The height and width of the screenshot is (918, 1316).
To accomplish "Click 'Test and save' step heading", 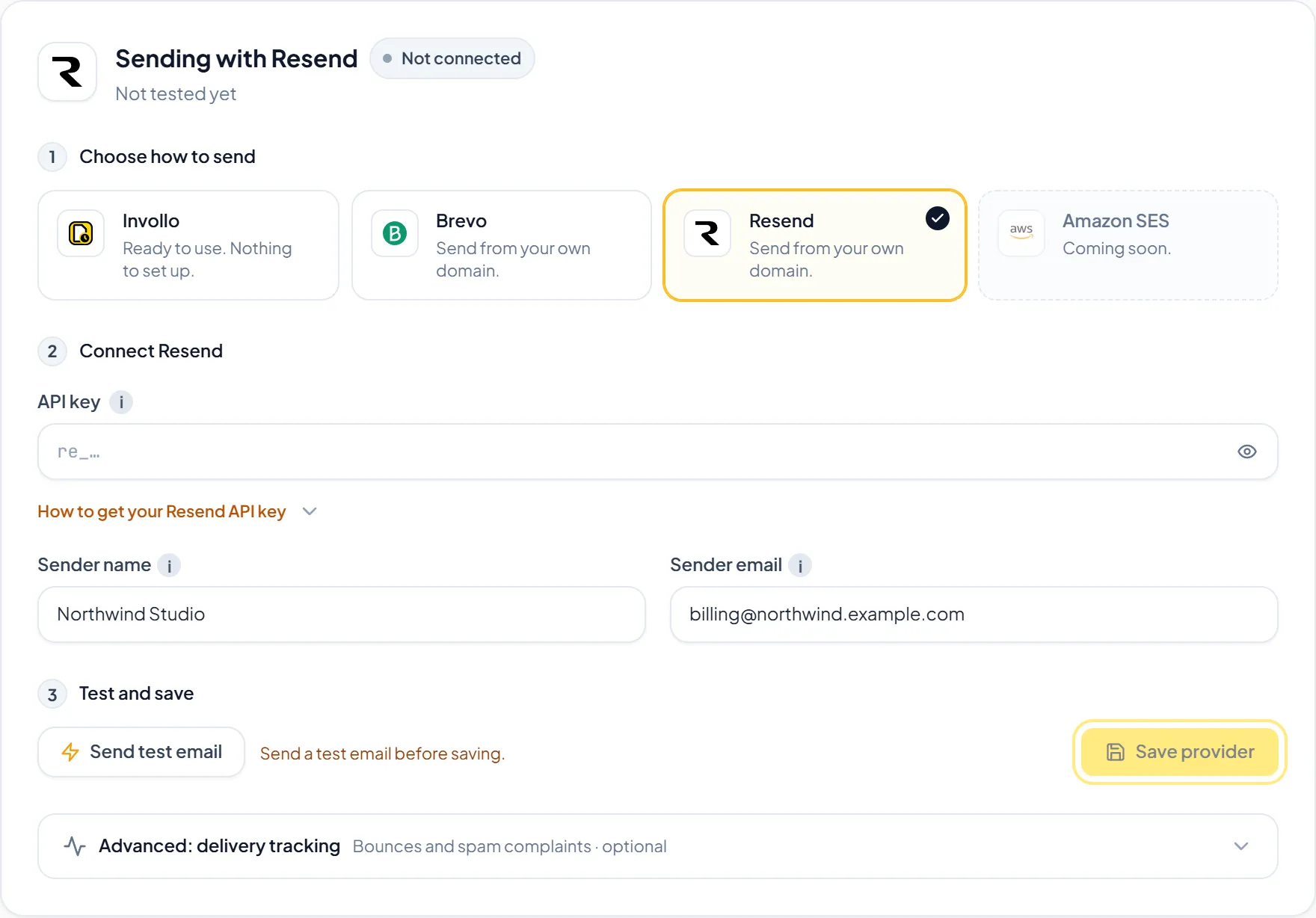I will point(136,694).
